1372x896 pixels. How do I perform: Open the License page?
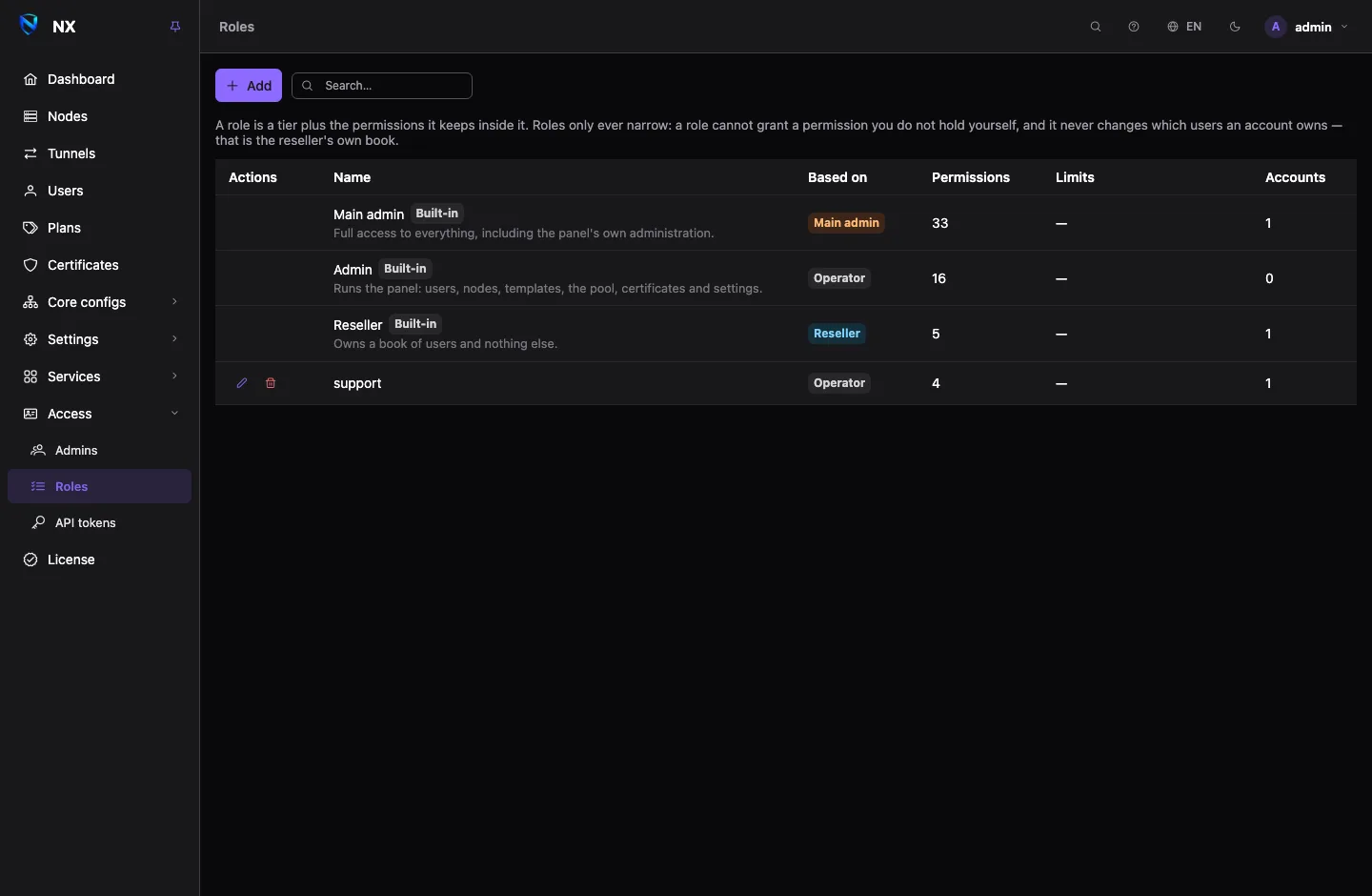click(x=99, y=560)
